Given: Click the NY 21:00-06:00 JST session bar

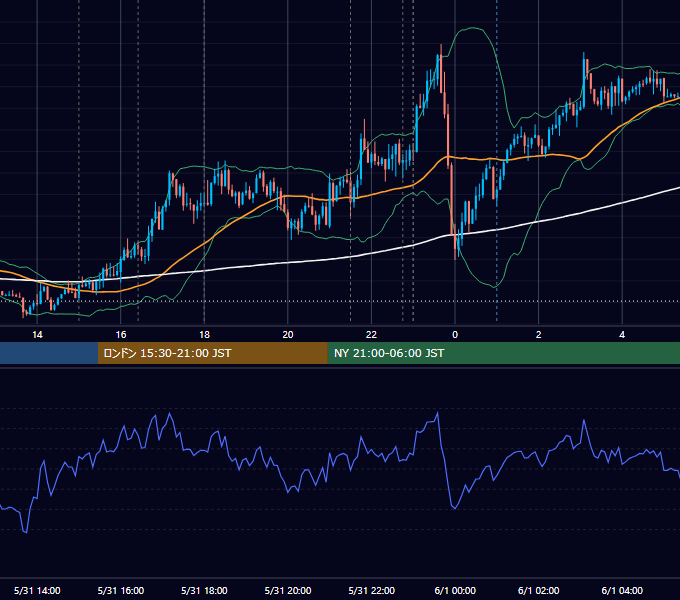Looking at the screenshot, I should [503, 353].
